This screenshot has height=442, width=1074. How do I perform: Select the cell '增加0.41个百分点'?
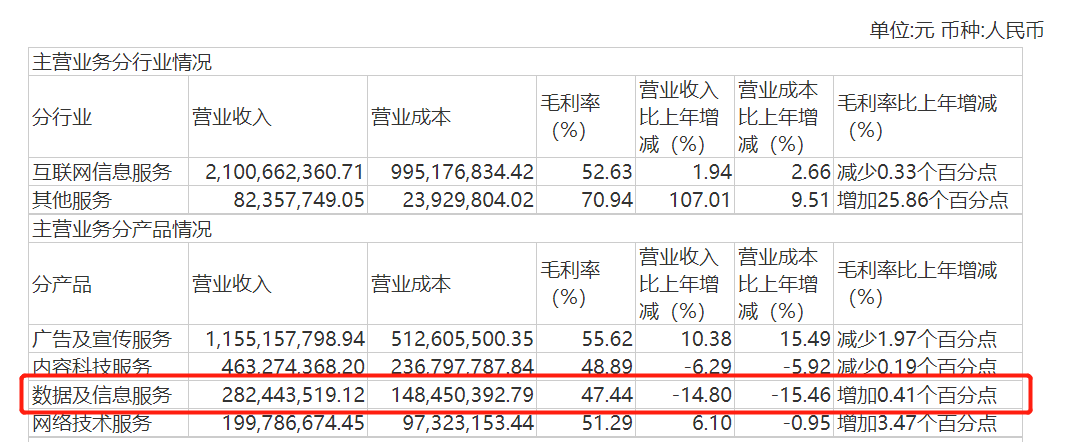pos(916,395)
